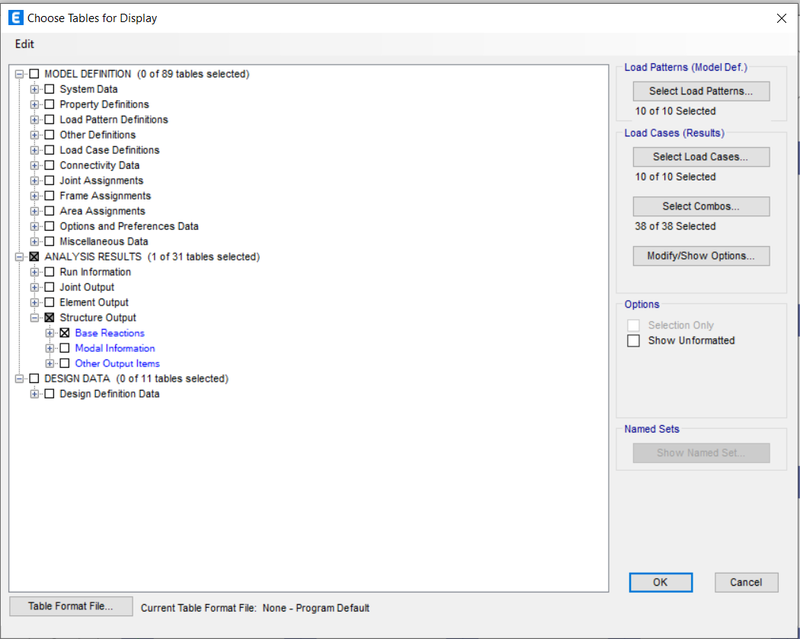Uncheck the Base Reactions checkbox

click(x=65, y=333)
